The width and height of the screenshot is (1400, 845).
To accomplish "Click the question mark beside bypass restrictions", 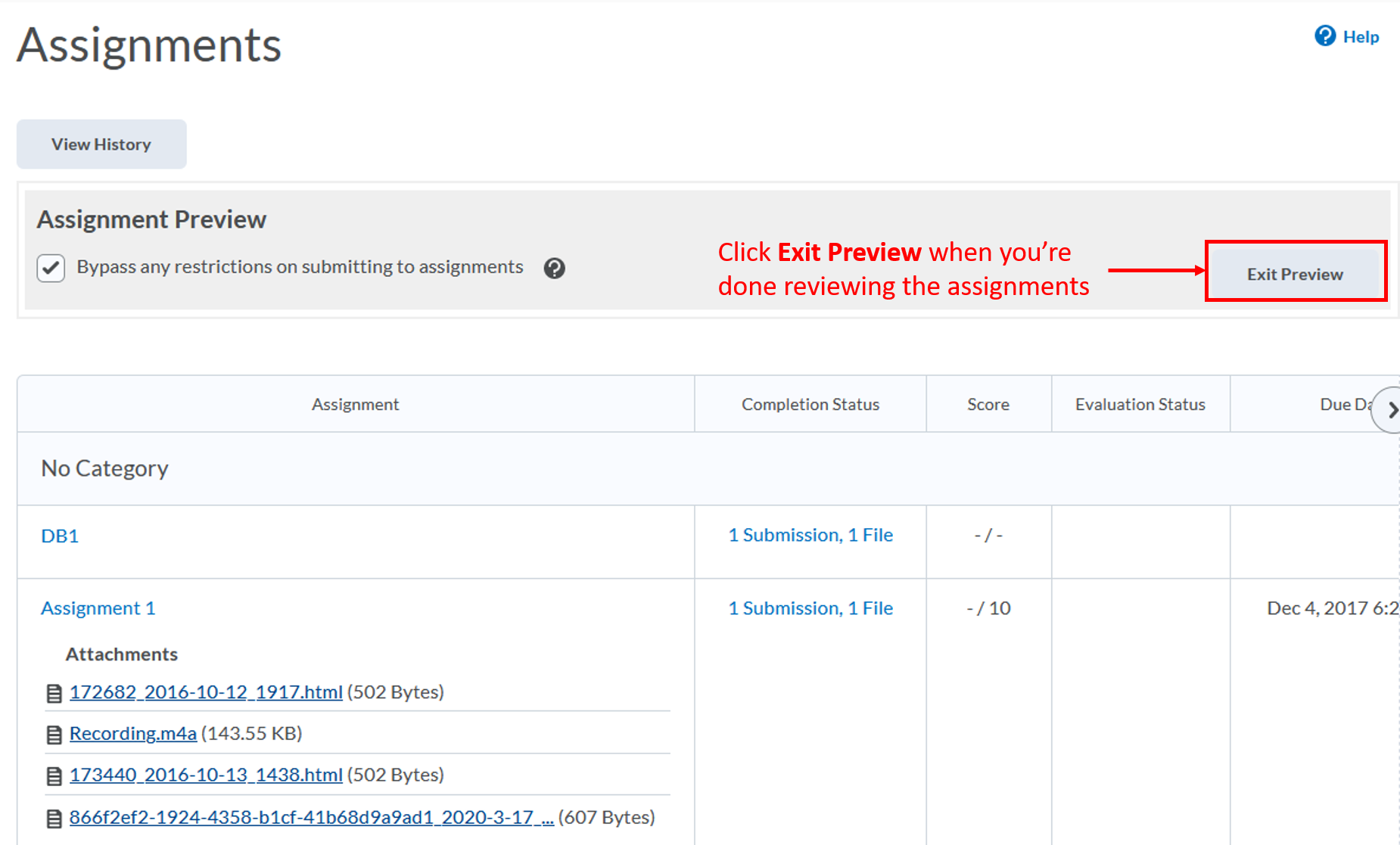I will tap(555, 268).
